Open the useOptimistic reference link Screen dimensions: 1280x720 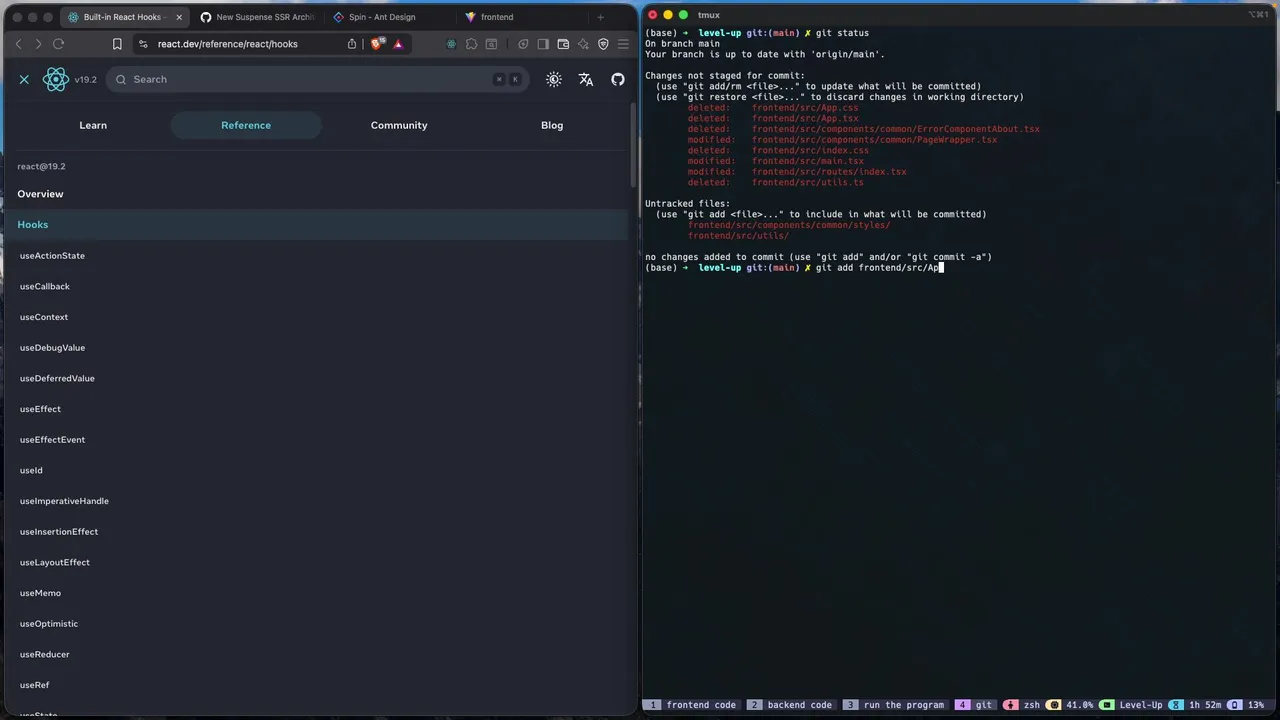pos(49,624)
